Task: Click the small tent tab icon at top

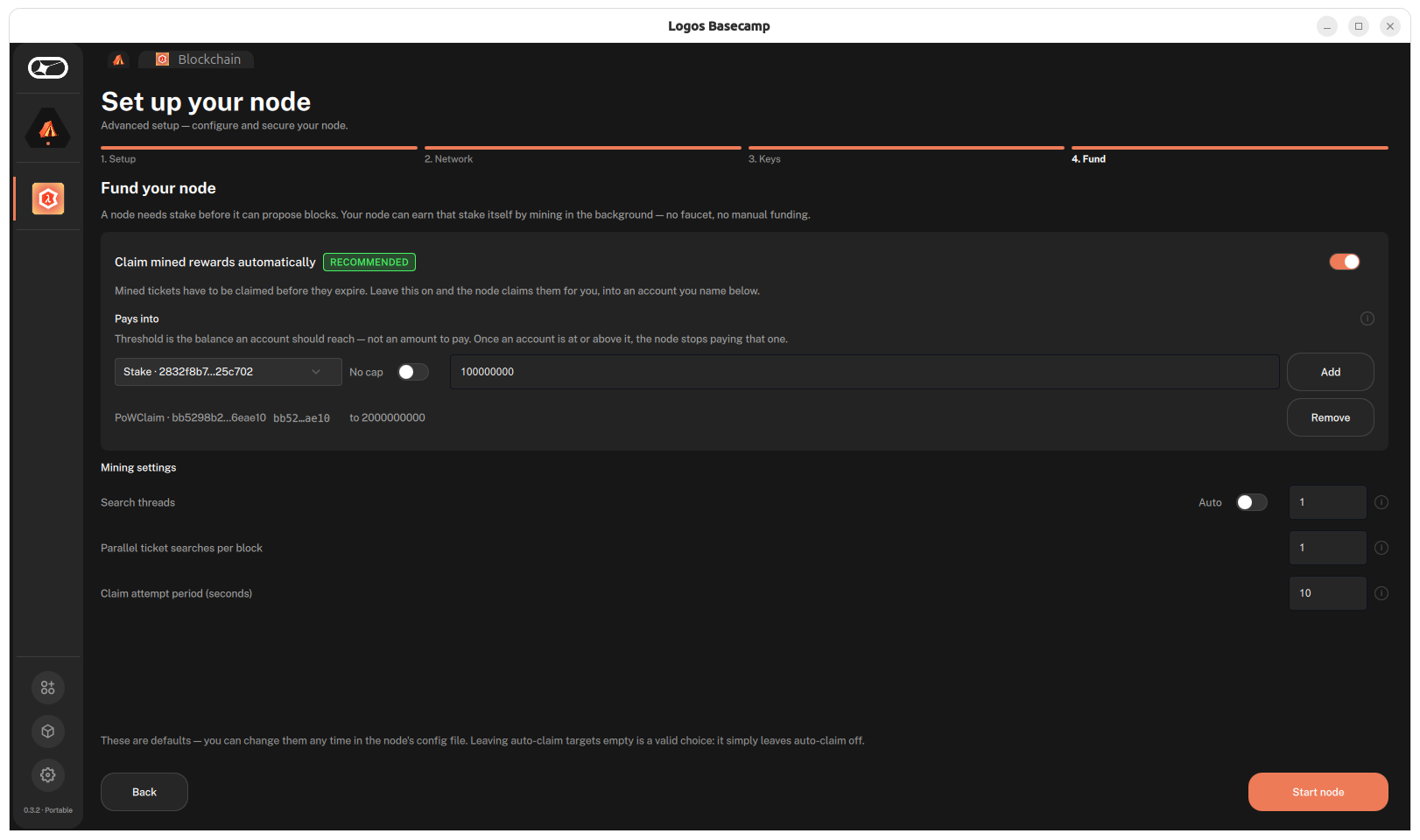Action: 119,59
